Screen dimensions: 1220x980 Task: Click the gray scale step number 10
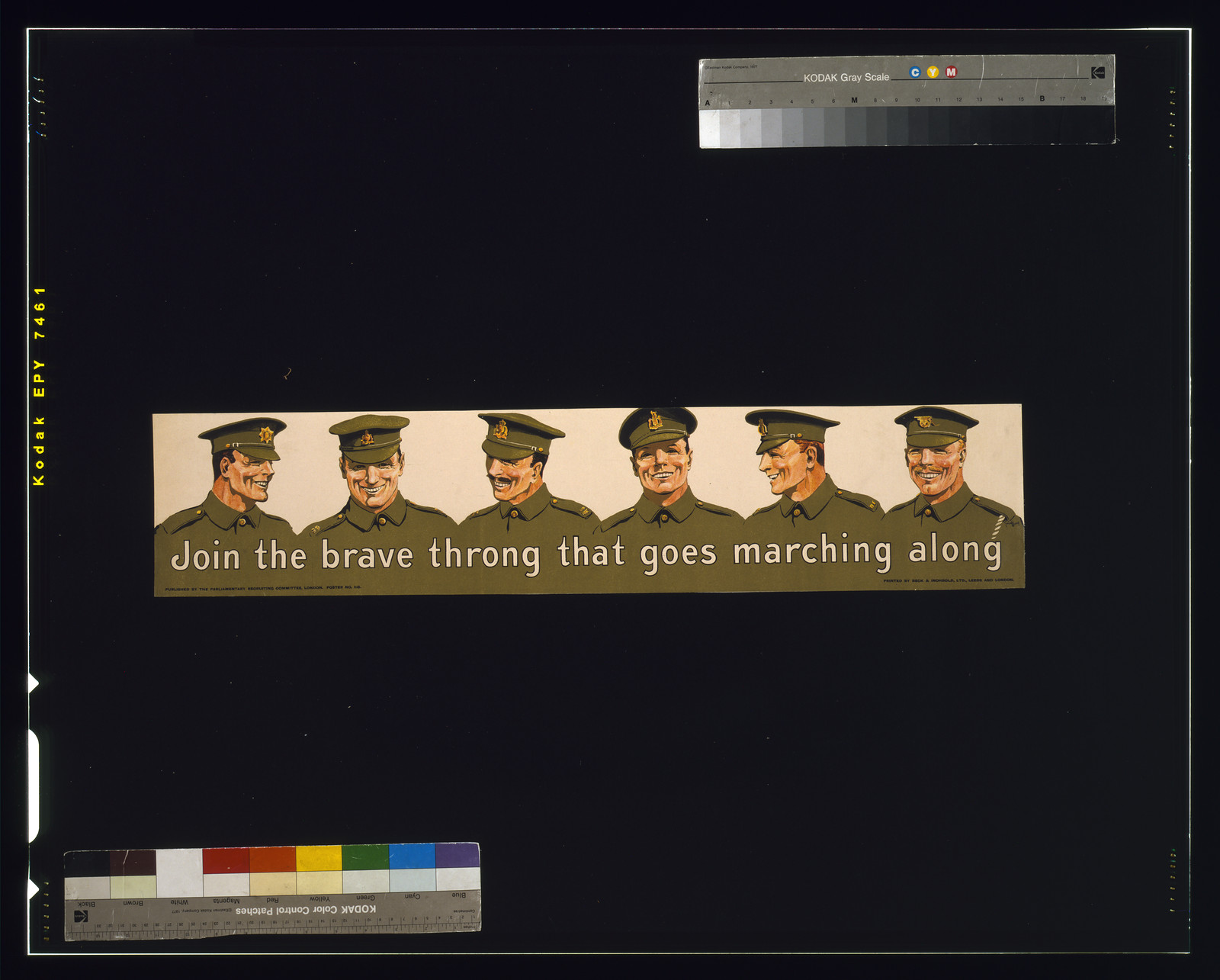[x=917, y=100]
